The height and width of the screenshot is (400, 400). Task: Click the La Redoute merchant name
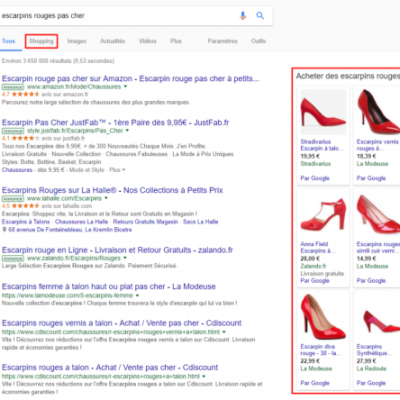[x=371, y=368]
